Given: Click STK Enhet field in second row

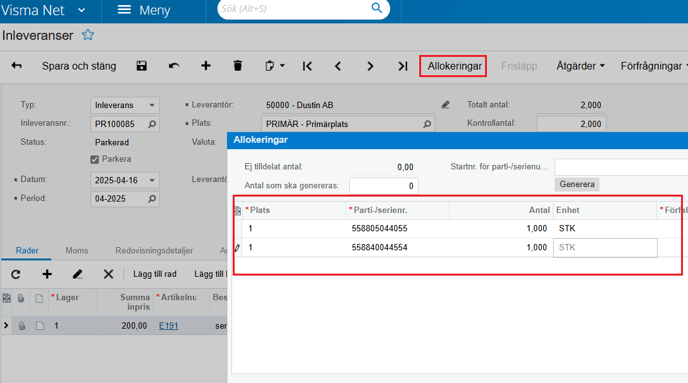Looking at the screenshot, I should [x=605, y=248].
